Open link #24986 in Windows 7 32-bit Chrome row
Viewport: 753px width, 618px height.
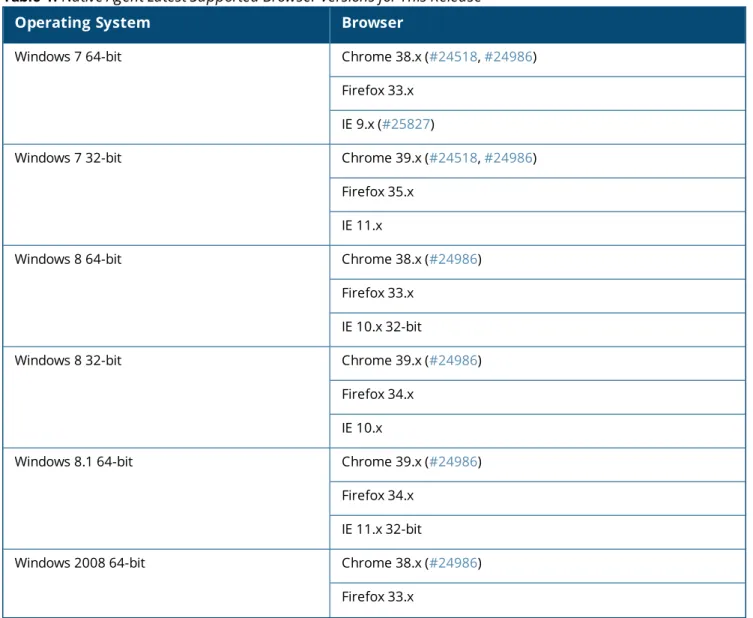tap(508, 158)
